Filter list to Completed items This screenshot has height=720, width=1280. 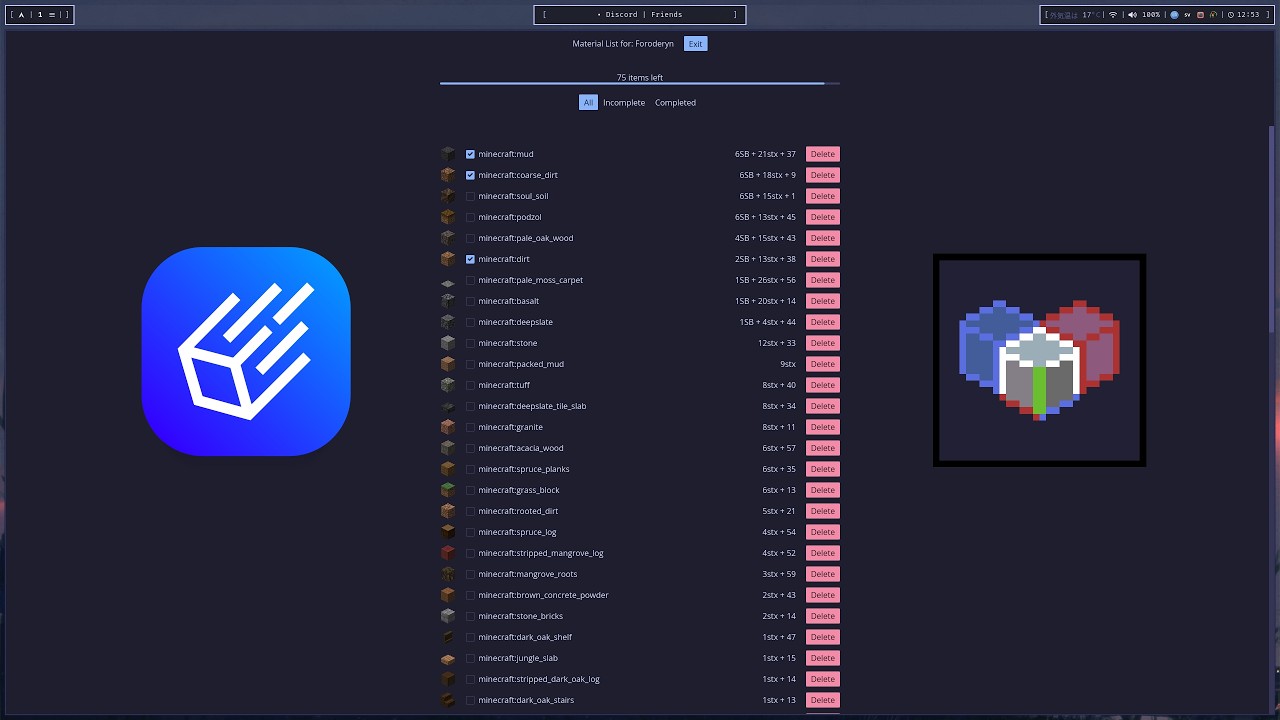[675, 102]
